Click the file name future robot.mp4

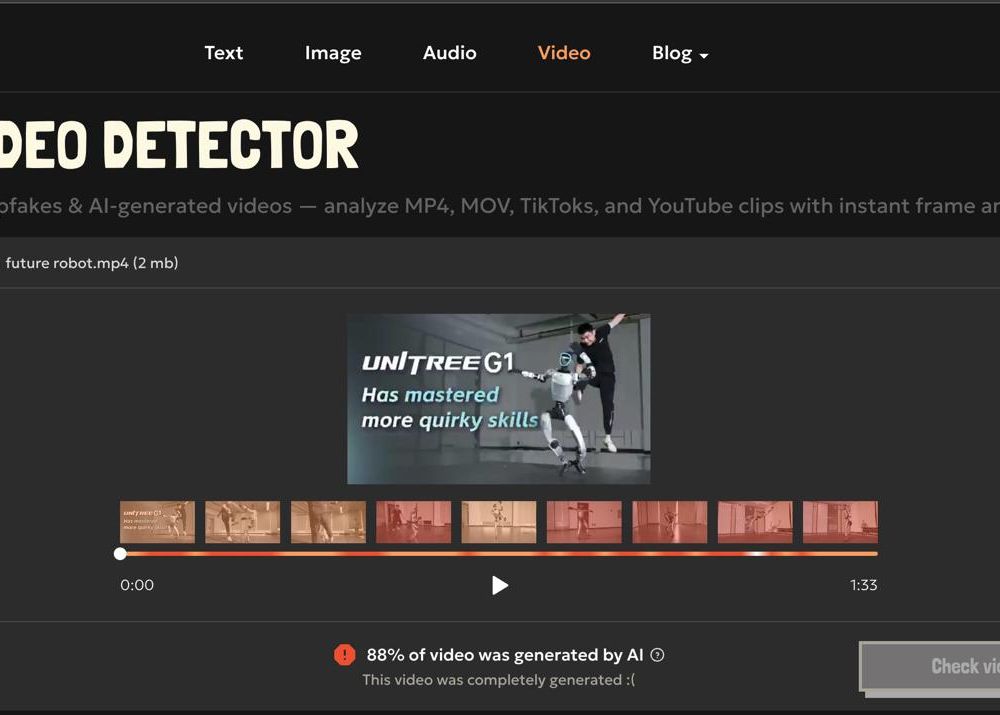click(91, 263)
